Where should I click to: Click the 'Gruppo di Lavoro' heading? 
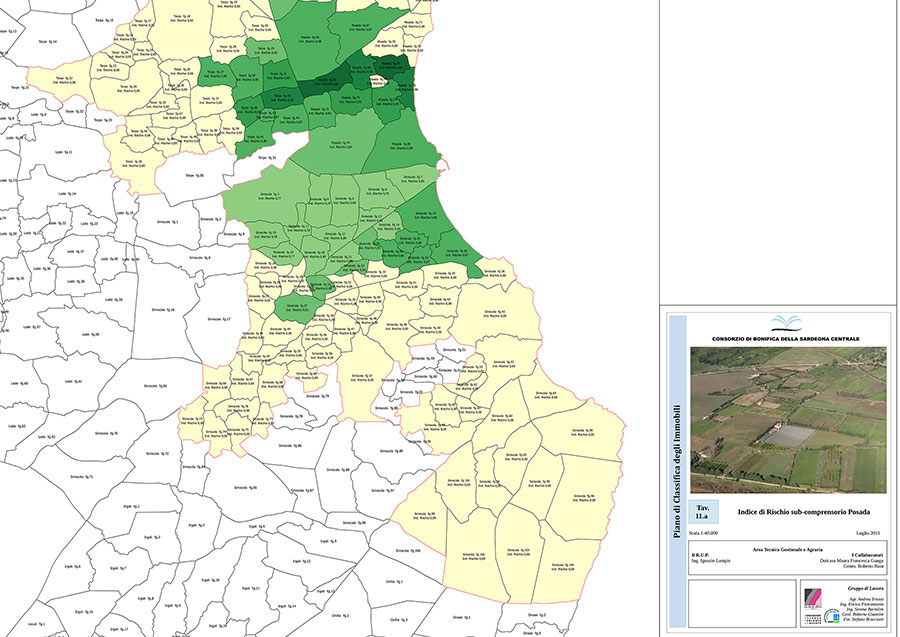[x=866, y=589]
